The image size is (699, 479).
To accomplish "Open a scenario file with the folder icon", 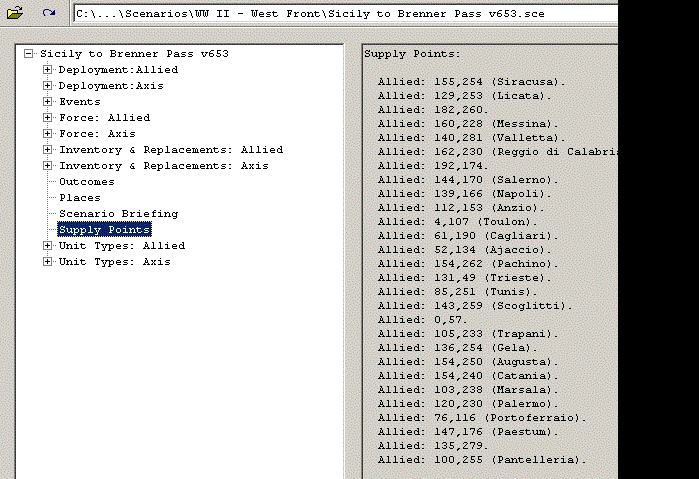I will (15, 12).
